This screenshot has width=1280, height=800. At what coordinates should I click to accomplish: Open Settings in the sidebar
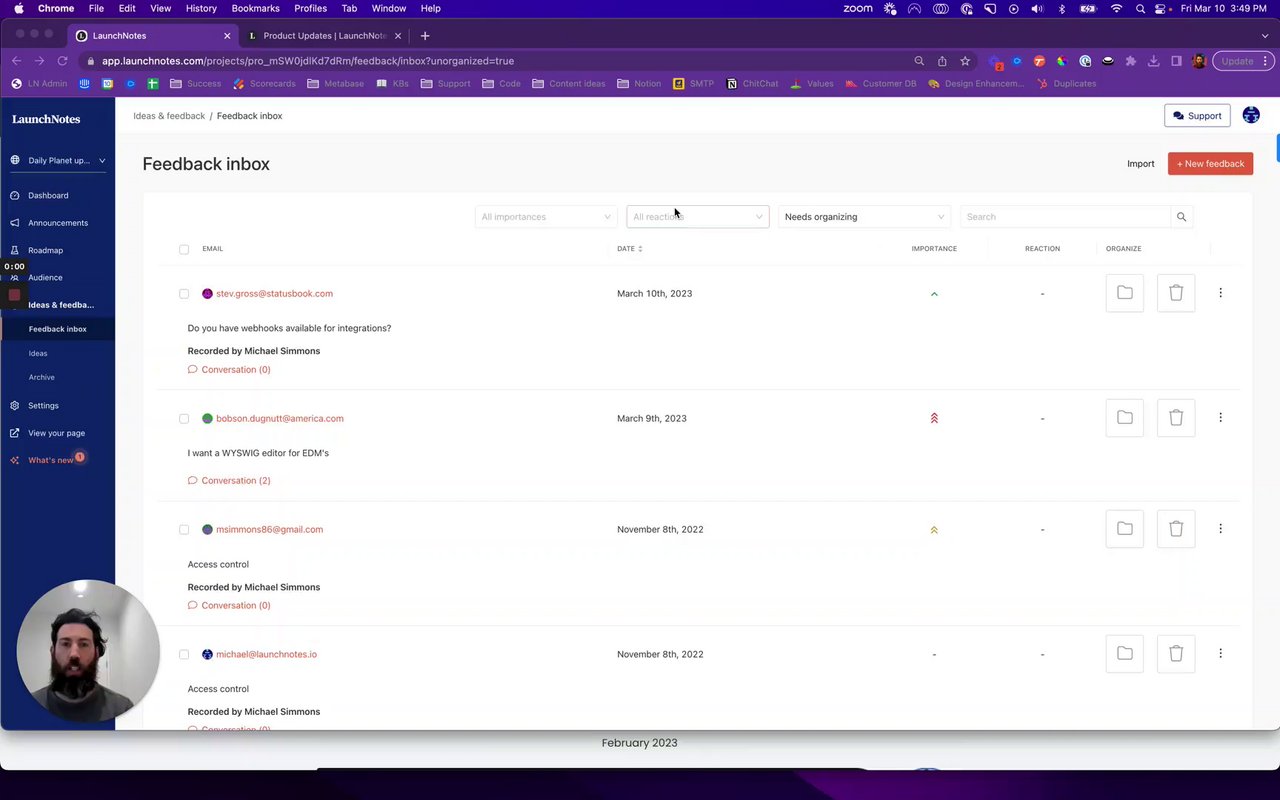43,406
